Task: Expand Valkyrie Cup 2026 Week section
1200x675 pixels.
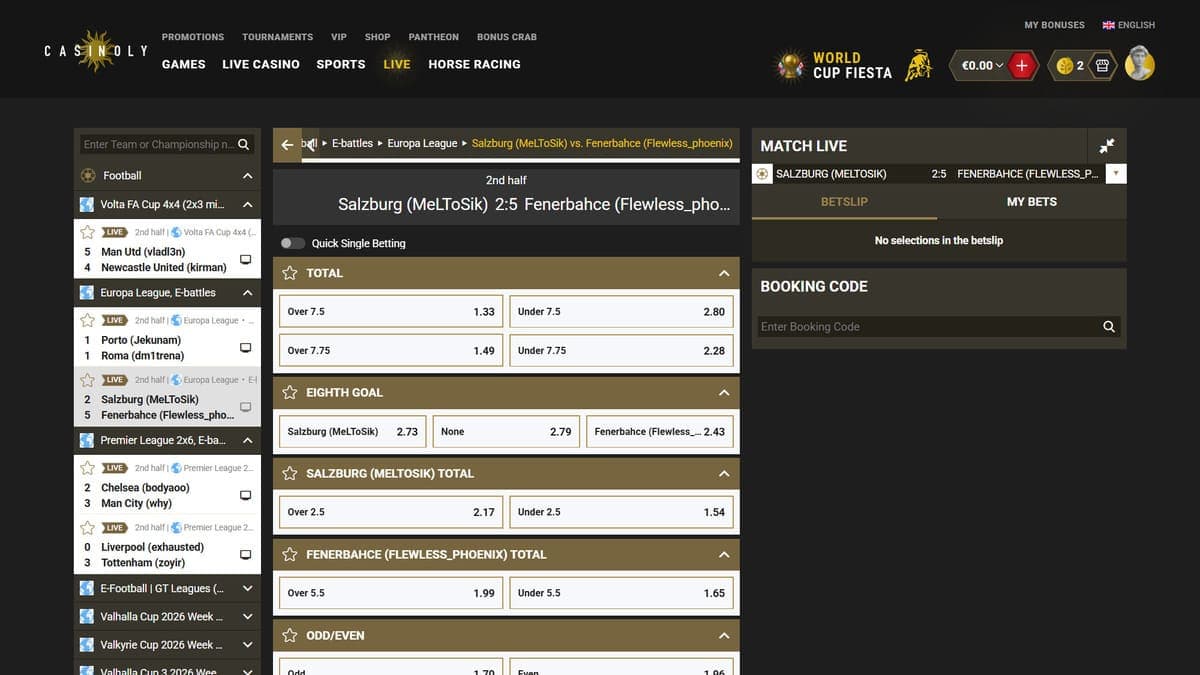Action: click(x=248, y=645)
